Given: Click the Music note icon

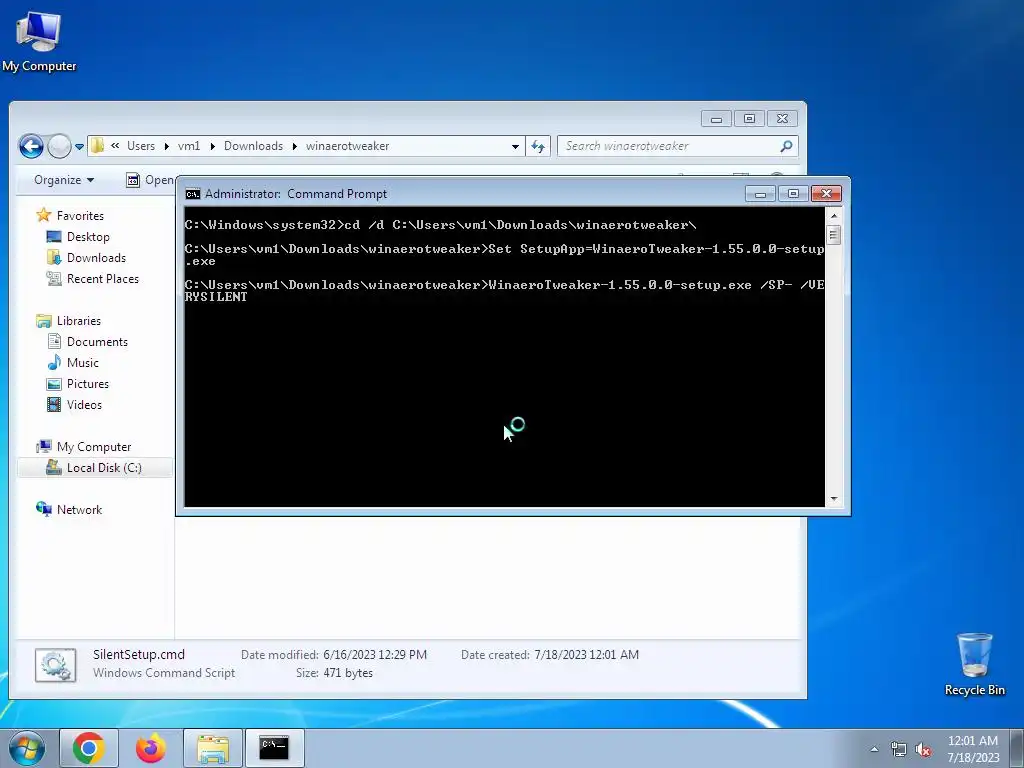Looking at the screenshot, I should (54, 362).
